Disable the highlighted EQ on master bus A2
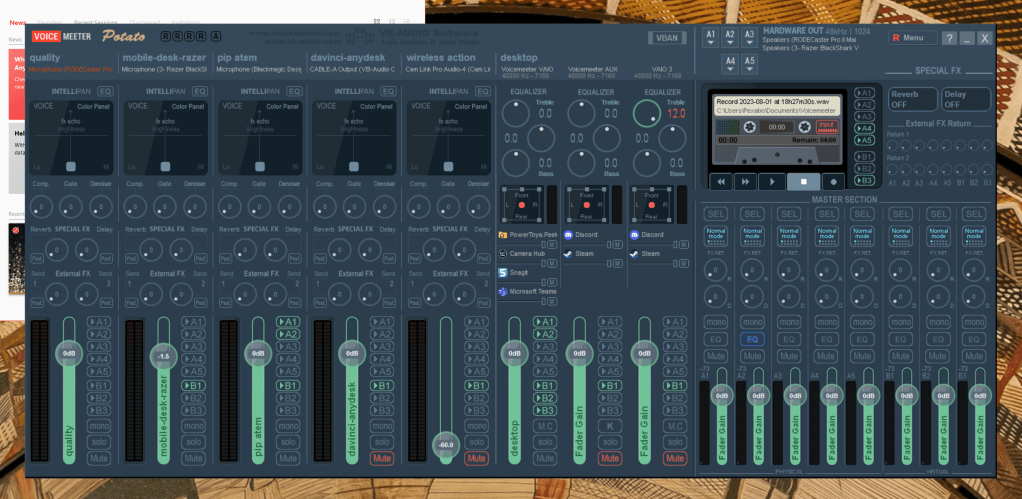The image size is (1022, 499). (752, 339)
